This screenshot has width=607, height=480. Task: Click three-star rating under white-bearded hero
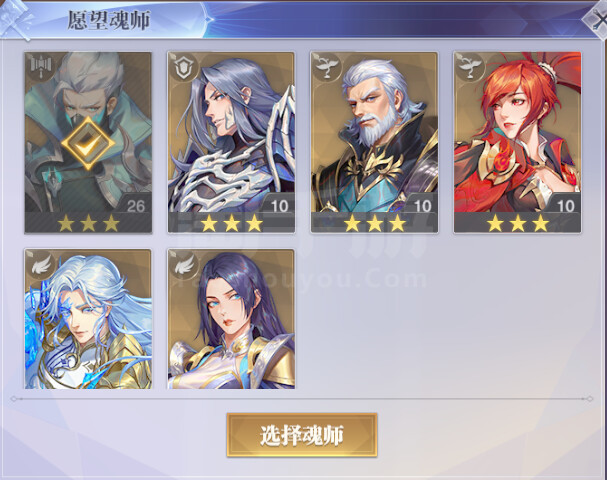click(374, 223)
